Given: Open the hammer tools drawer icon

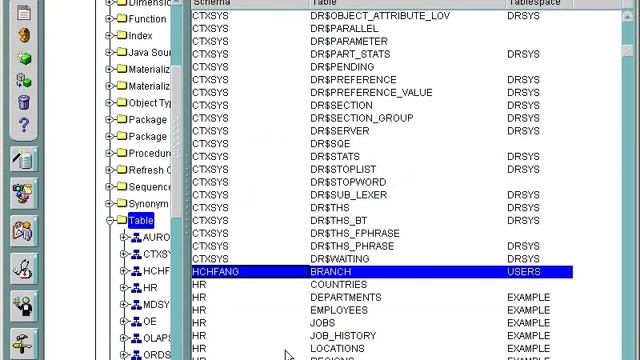Looking at the screenshot, I should pos(24,344).
